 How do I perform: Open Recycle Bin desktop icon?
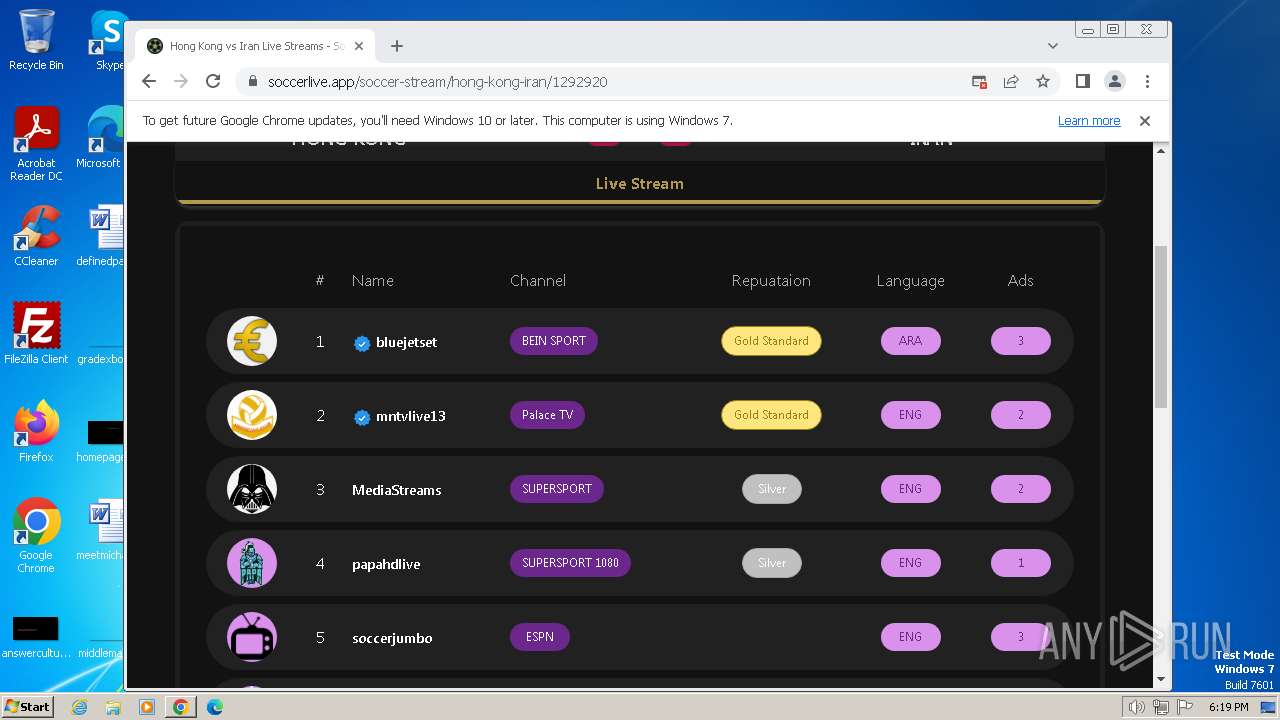point(36,40)
